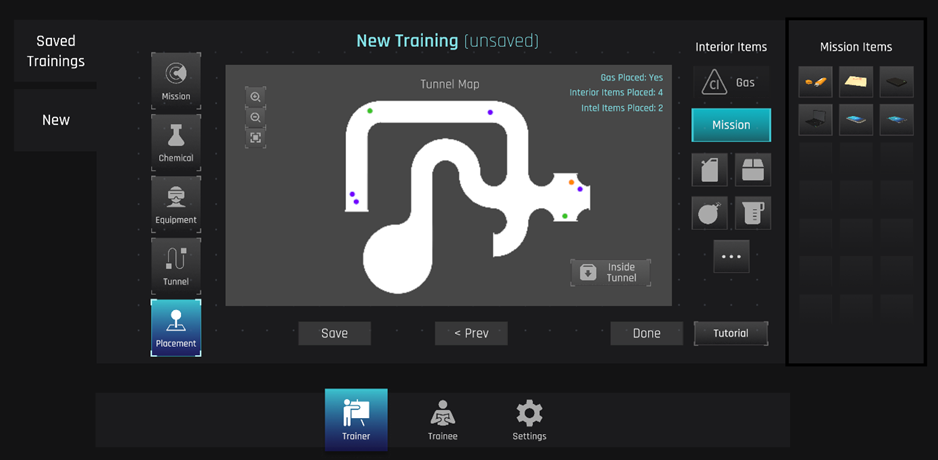Click the 'Tunnel Map' label
Viewport: 938px width, 460px height.
click(x=450, y=84)
